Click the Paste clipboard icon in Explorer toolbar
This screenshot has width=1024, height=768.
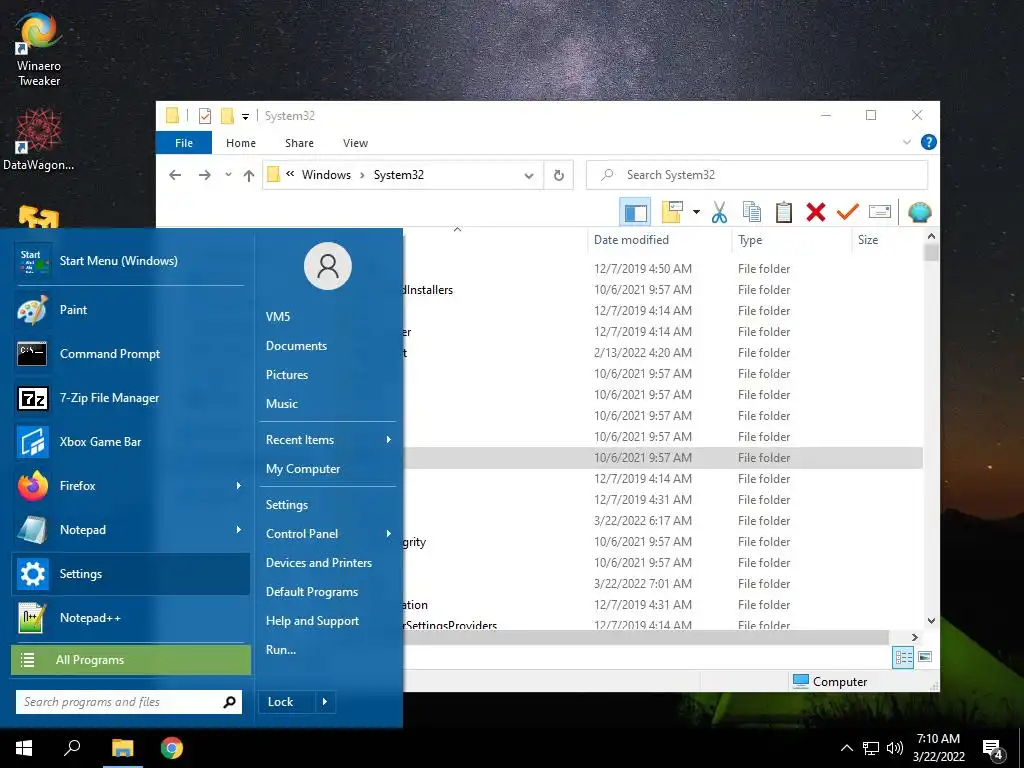(x=784, y=212)
